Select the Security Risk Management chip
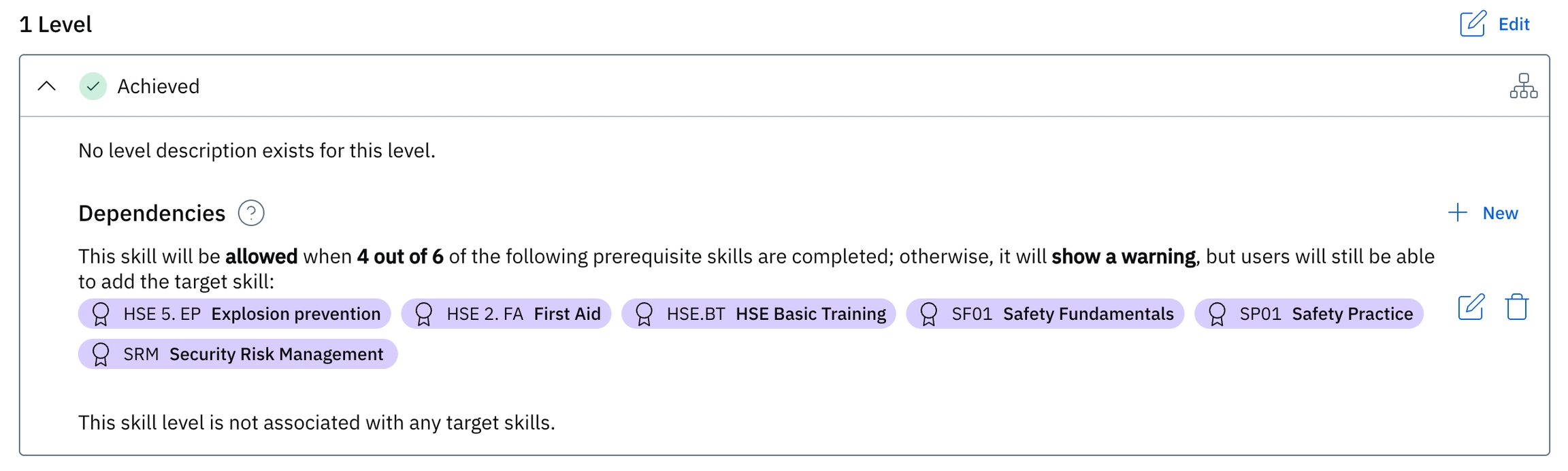Image resolution: width=1568 pixels, height=471 pixels. coord(238,354)
